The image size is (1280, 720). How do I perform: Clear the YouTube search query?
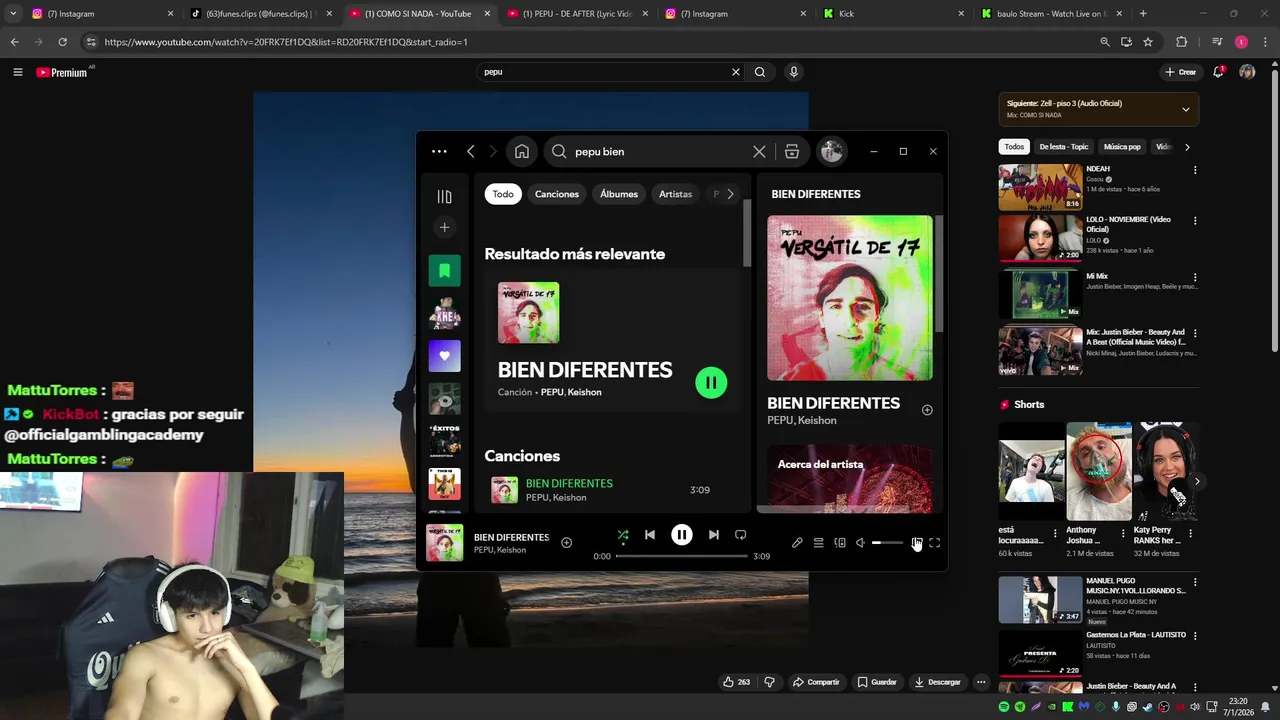(x=736, y=72)
